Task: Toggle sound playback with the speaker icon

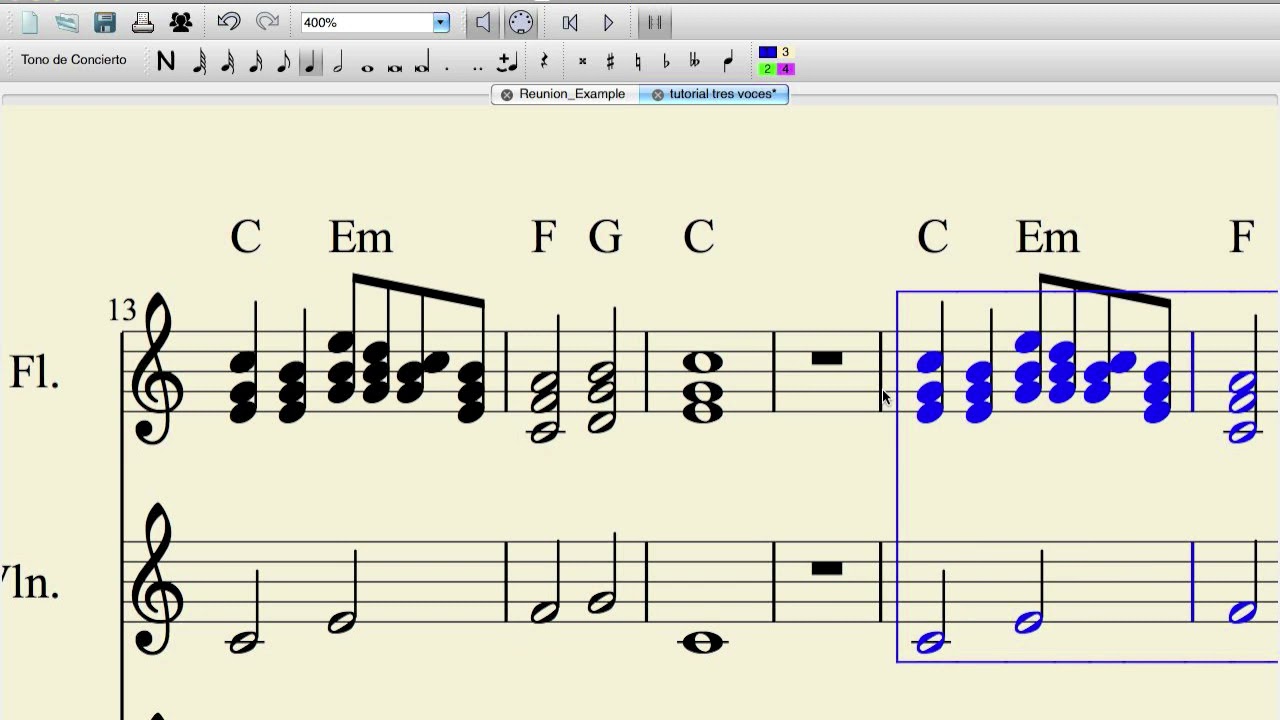Action: (x=483, y=22)
